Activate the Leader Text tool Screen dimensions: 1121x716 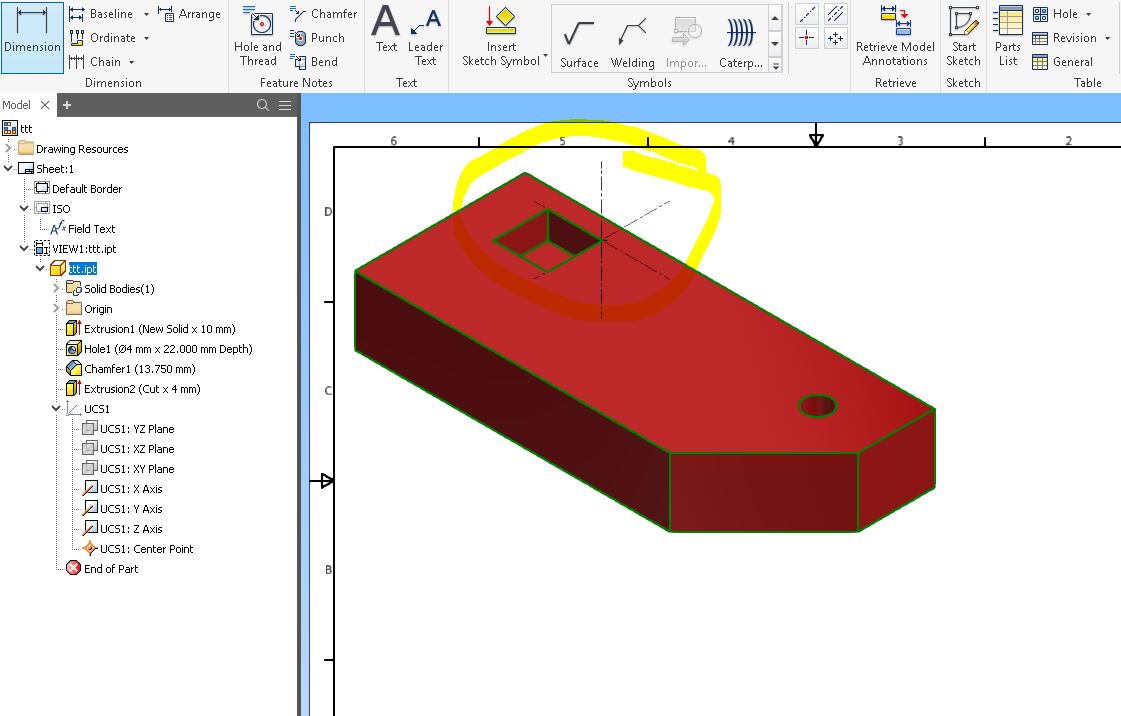425,37
